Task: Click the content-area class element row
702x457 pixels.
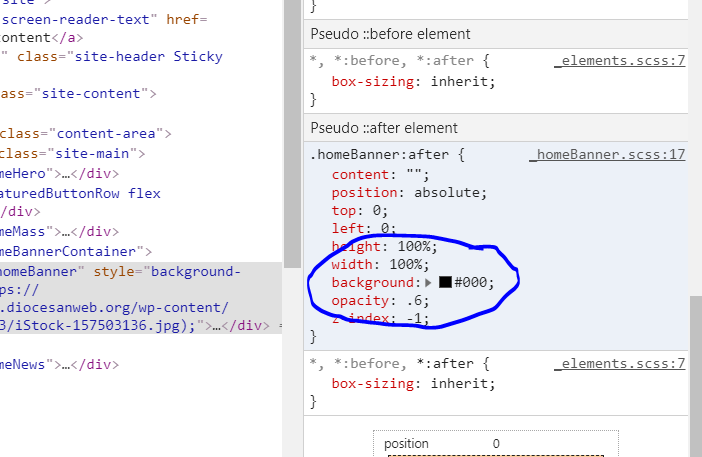Action: point(85,133)
